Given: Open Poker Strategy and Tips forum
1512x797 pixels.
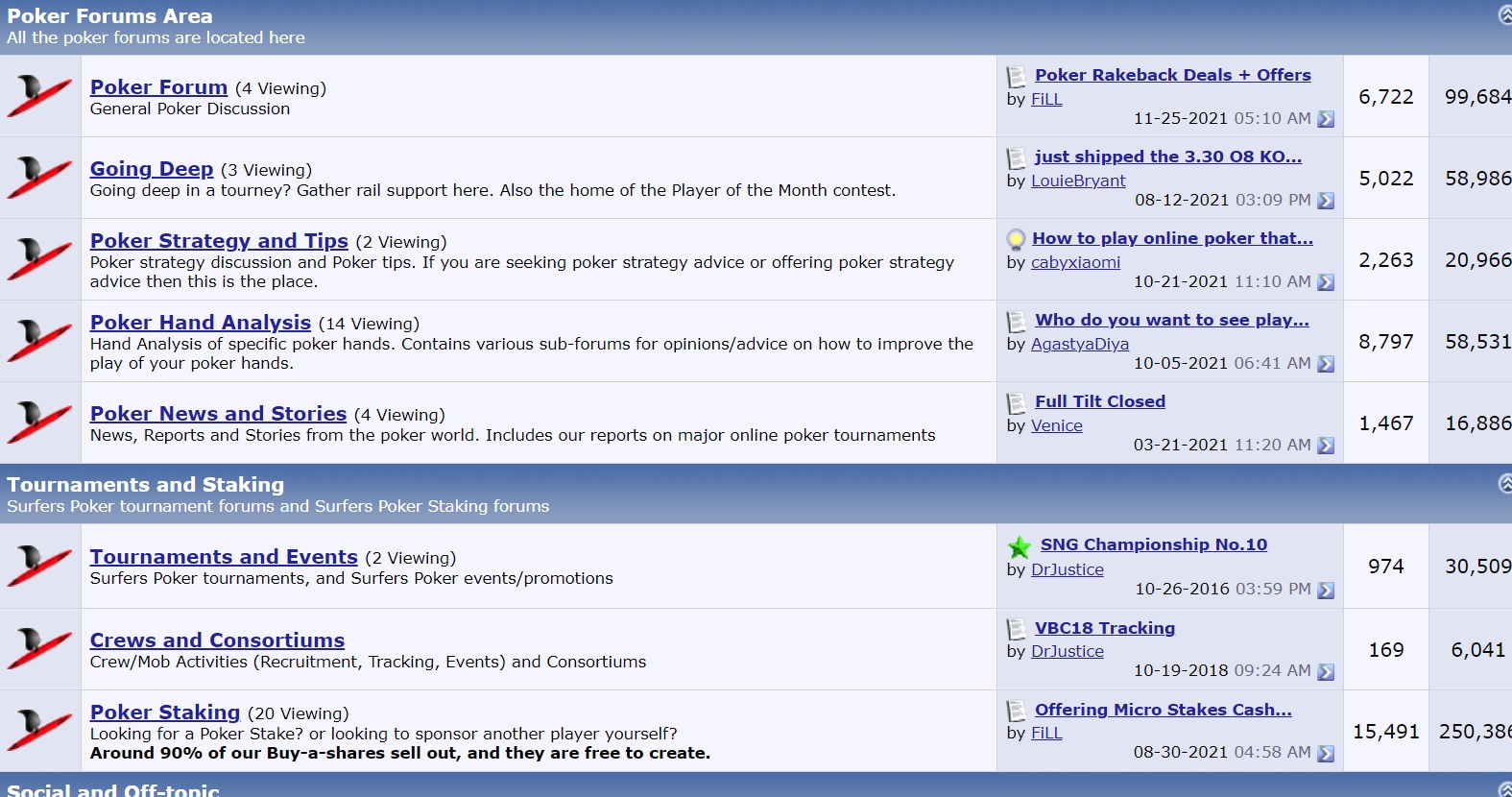Looking at the screenshot, I should point(219,241).
